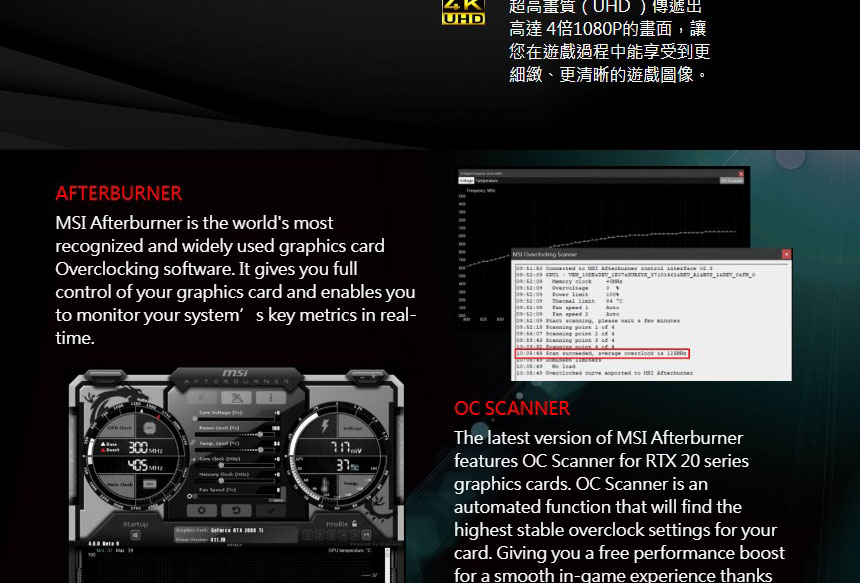Click the 'Scanning point 1 of 4' log line
The image size is (860, 583).
[x=565, y=327]
